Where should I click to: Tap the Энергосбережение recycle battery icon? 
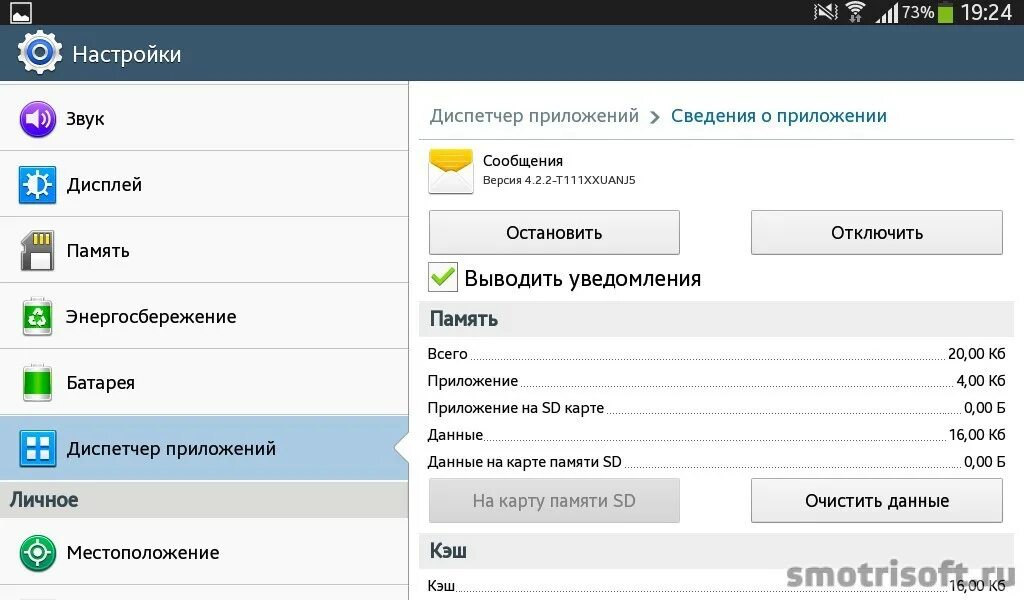click(37, 317)
